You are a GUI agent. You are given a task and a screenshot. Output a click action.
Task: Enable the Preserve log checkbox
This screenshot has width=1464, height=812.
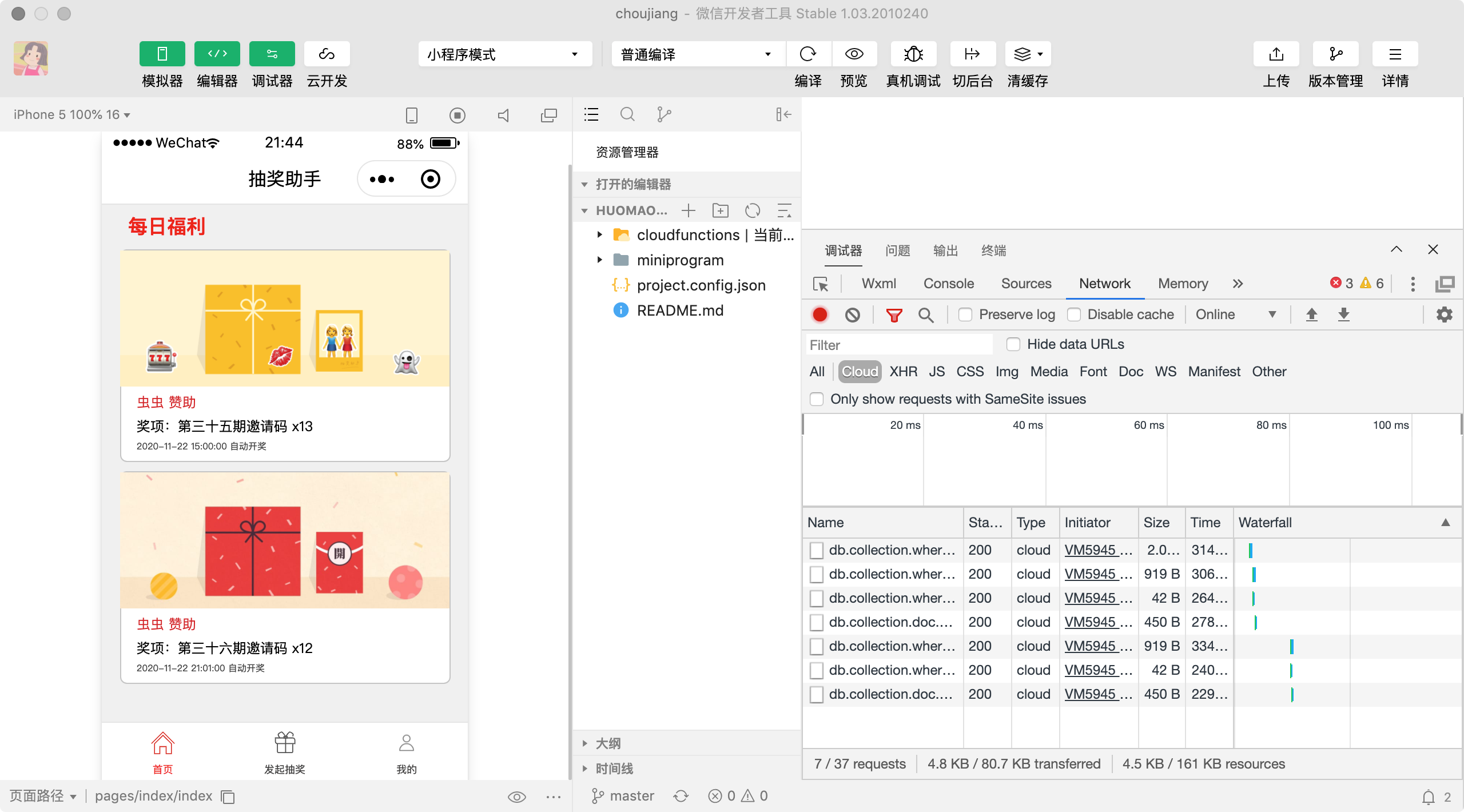coord(965,315)
